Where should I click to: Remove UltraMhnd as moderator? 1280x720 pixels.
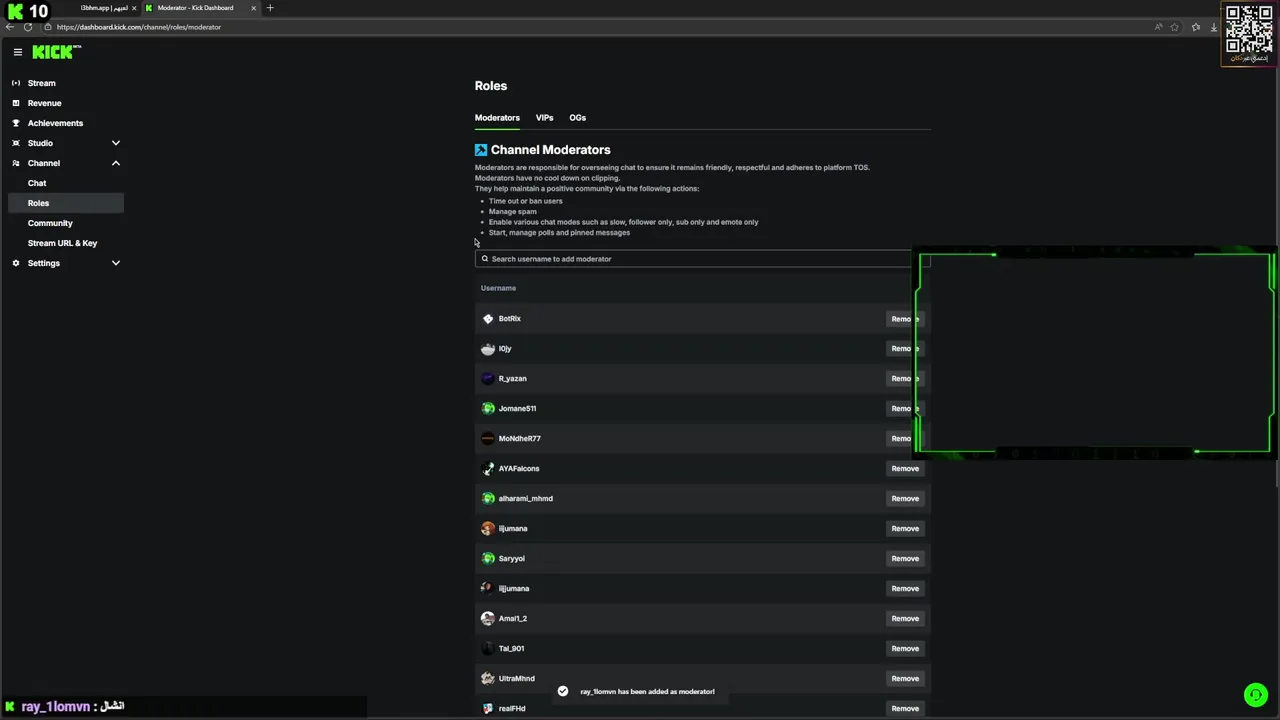point(905,678)
